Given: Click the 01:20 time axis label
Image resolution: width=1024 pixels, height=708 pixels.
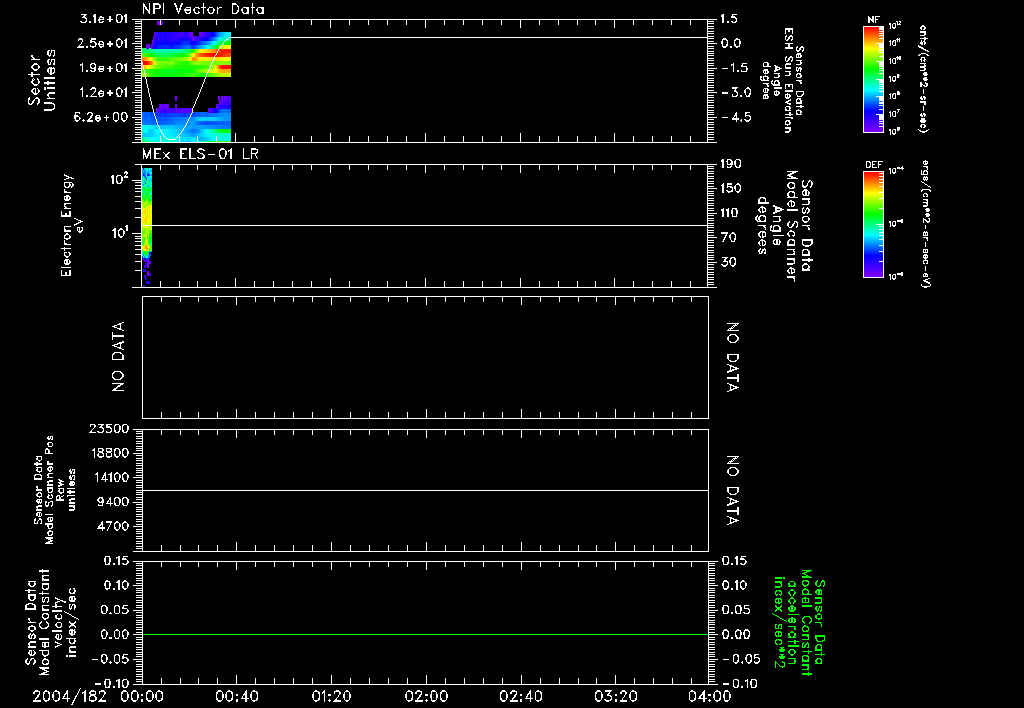Looking at the screenshot, I should (332, 696).
